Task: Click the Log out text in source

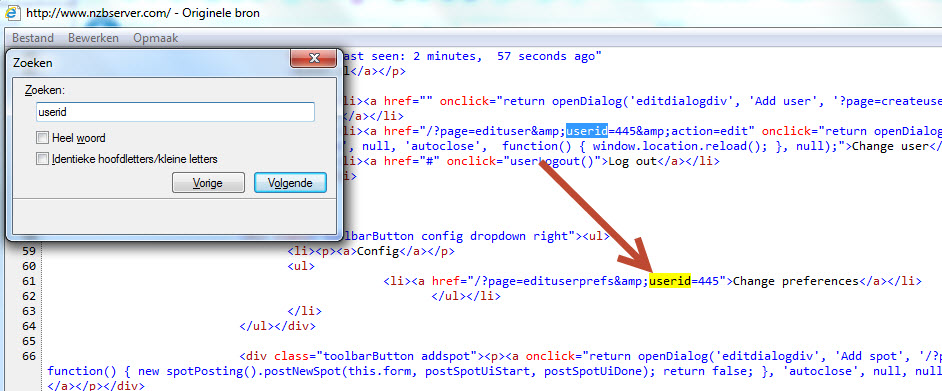Action: [629, 161]
